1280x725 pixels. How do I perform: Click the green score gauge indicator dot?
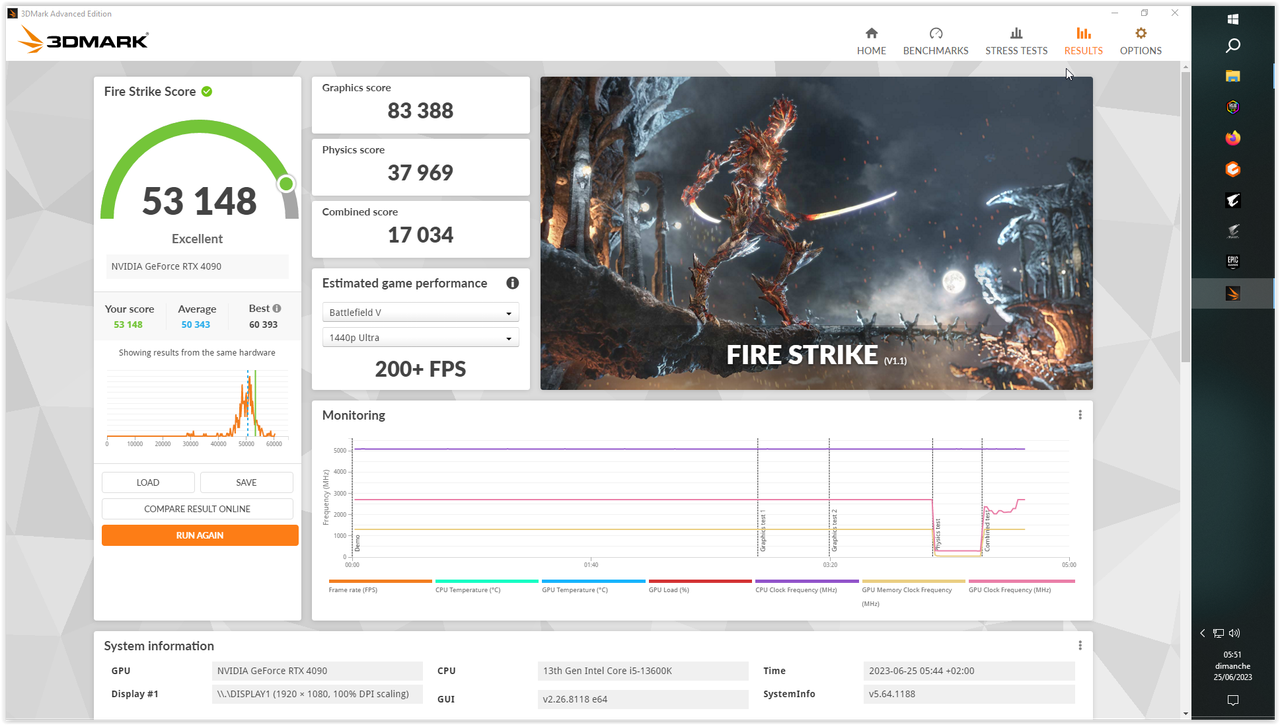coord(286,183)
